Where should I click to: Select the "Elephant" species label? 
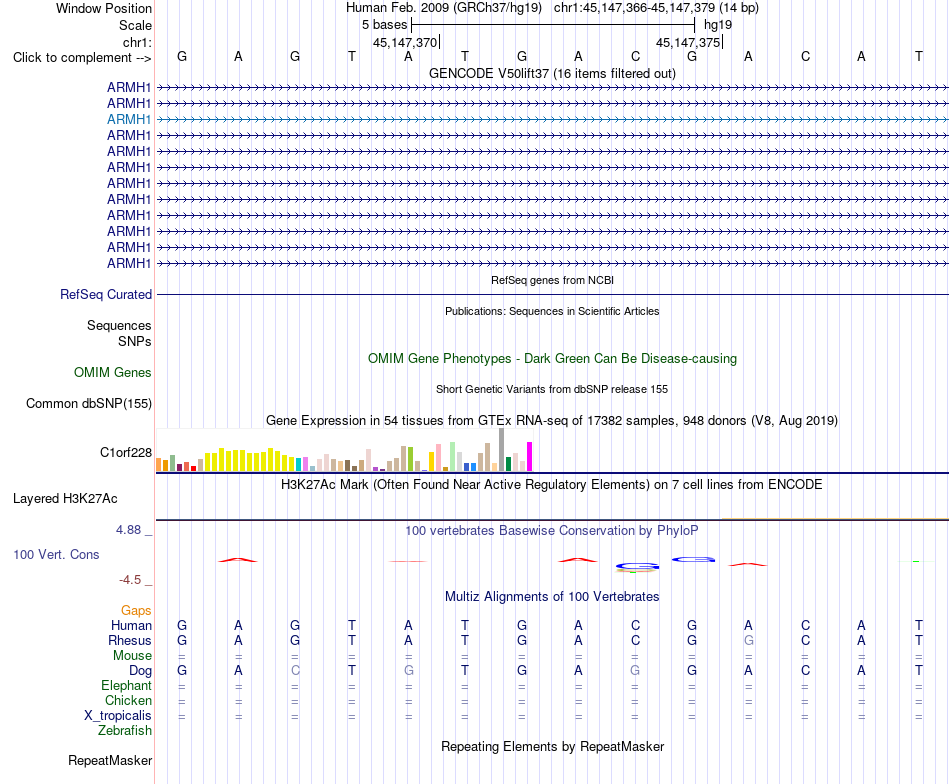[x=126, y=685]
